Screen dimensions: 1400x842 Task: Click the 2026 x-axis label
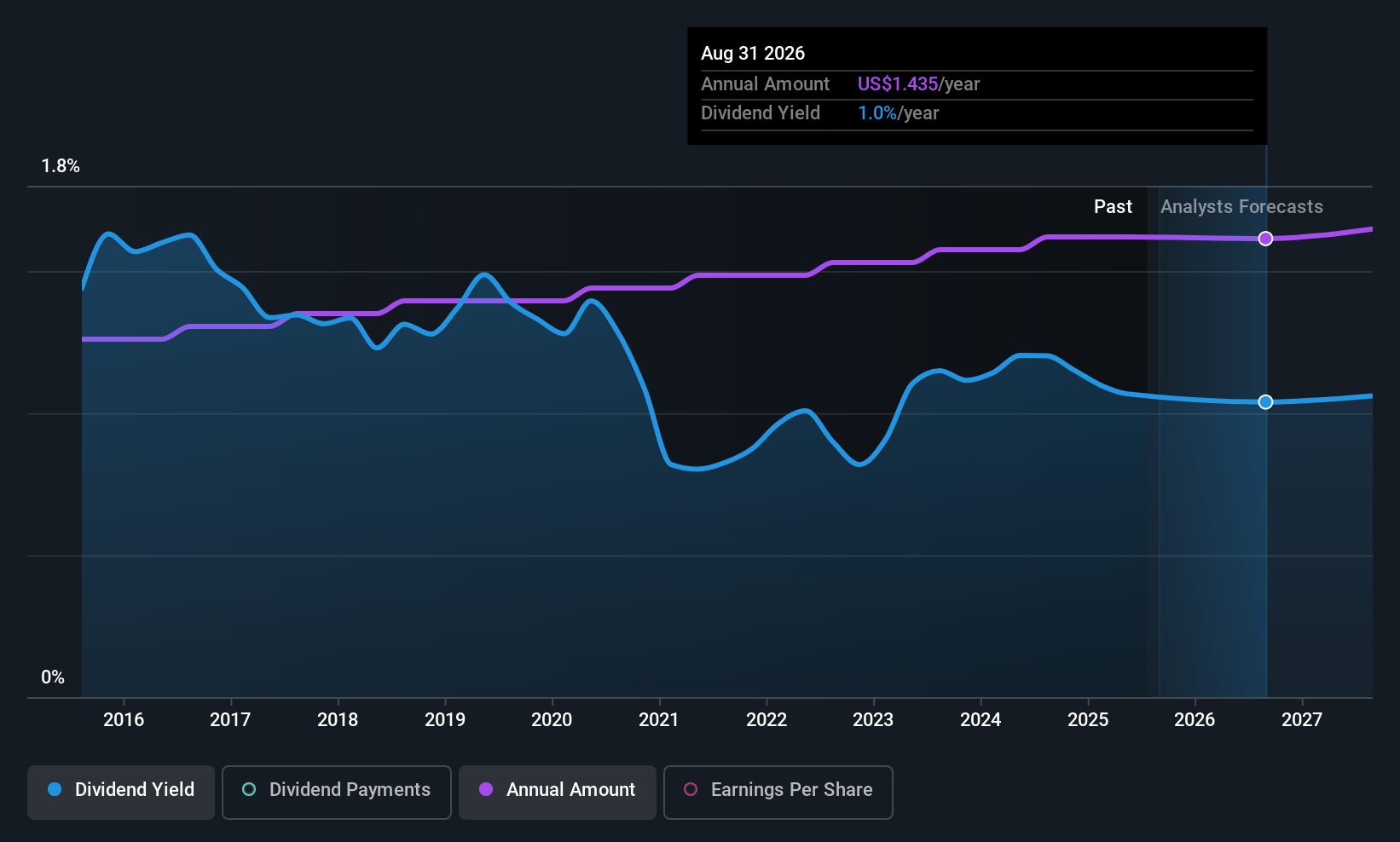[x=1195, y=720]
